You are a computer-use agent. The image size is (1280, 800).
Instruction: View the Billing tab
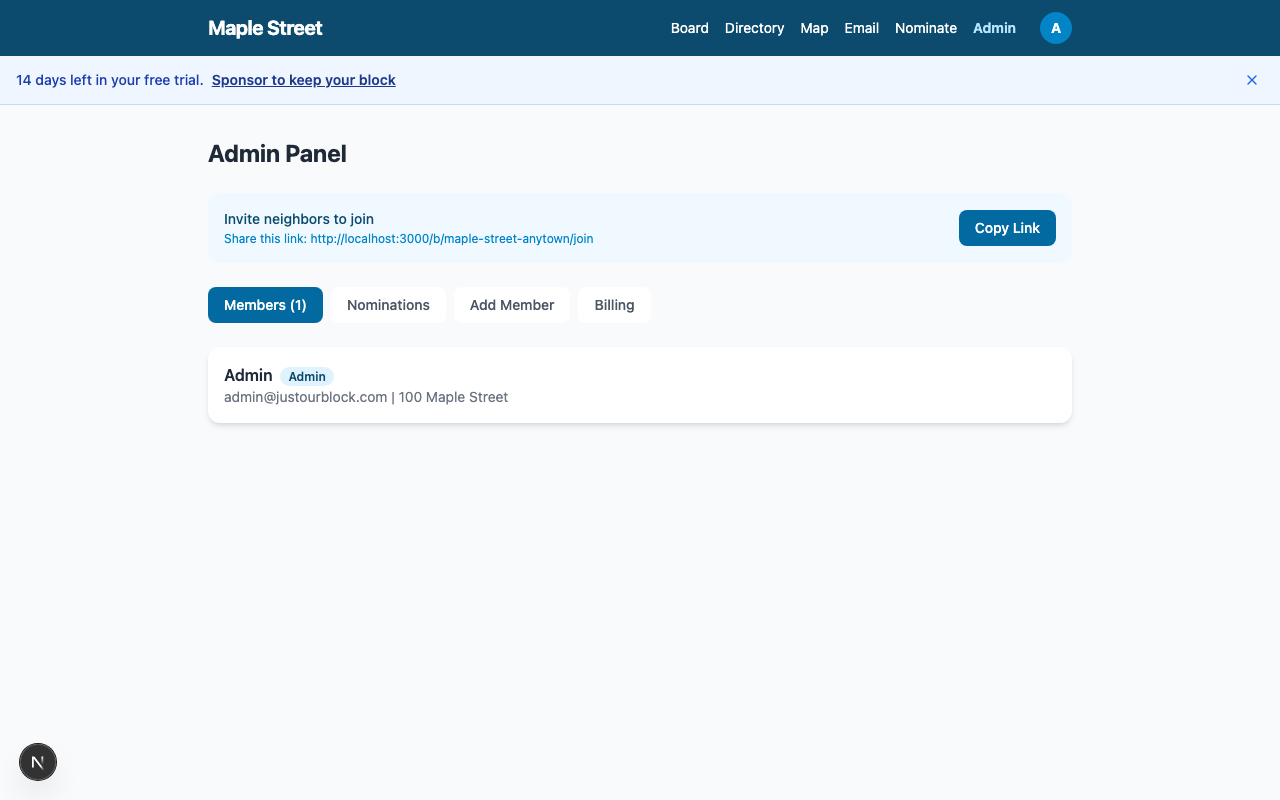click(x=614, y=305)
